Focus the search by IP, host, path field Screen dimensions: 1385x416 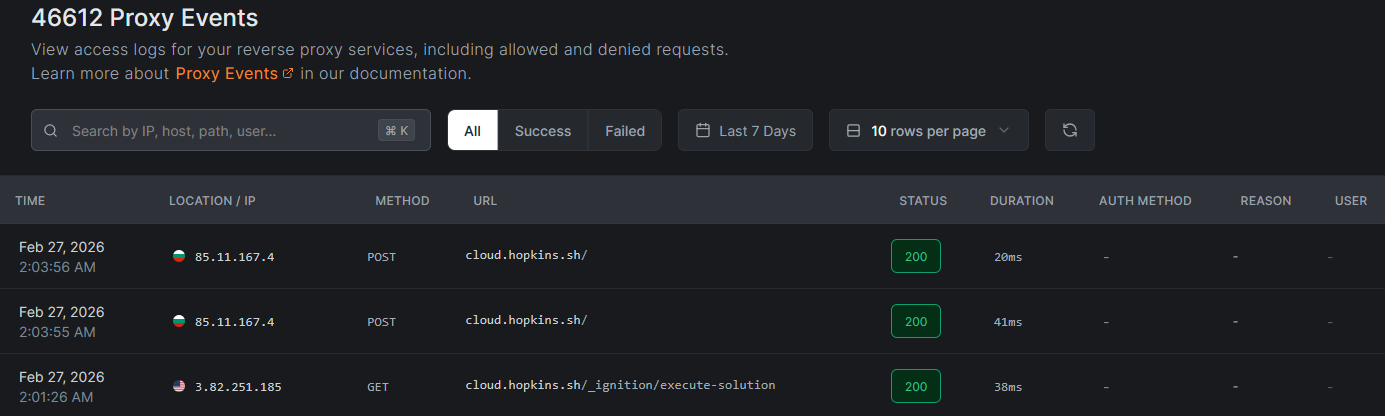(x=220, y=131)
